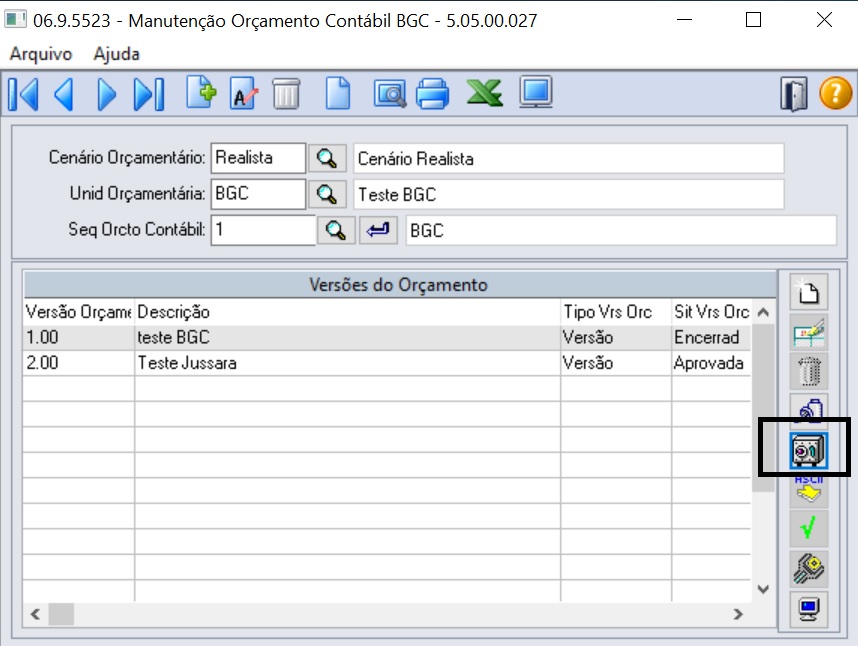Viewport: 858px width, 646px height.
Task: Click the vertical scrollbar down arrow
Action: coord(763,590)
